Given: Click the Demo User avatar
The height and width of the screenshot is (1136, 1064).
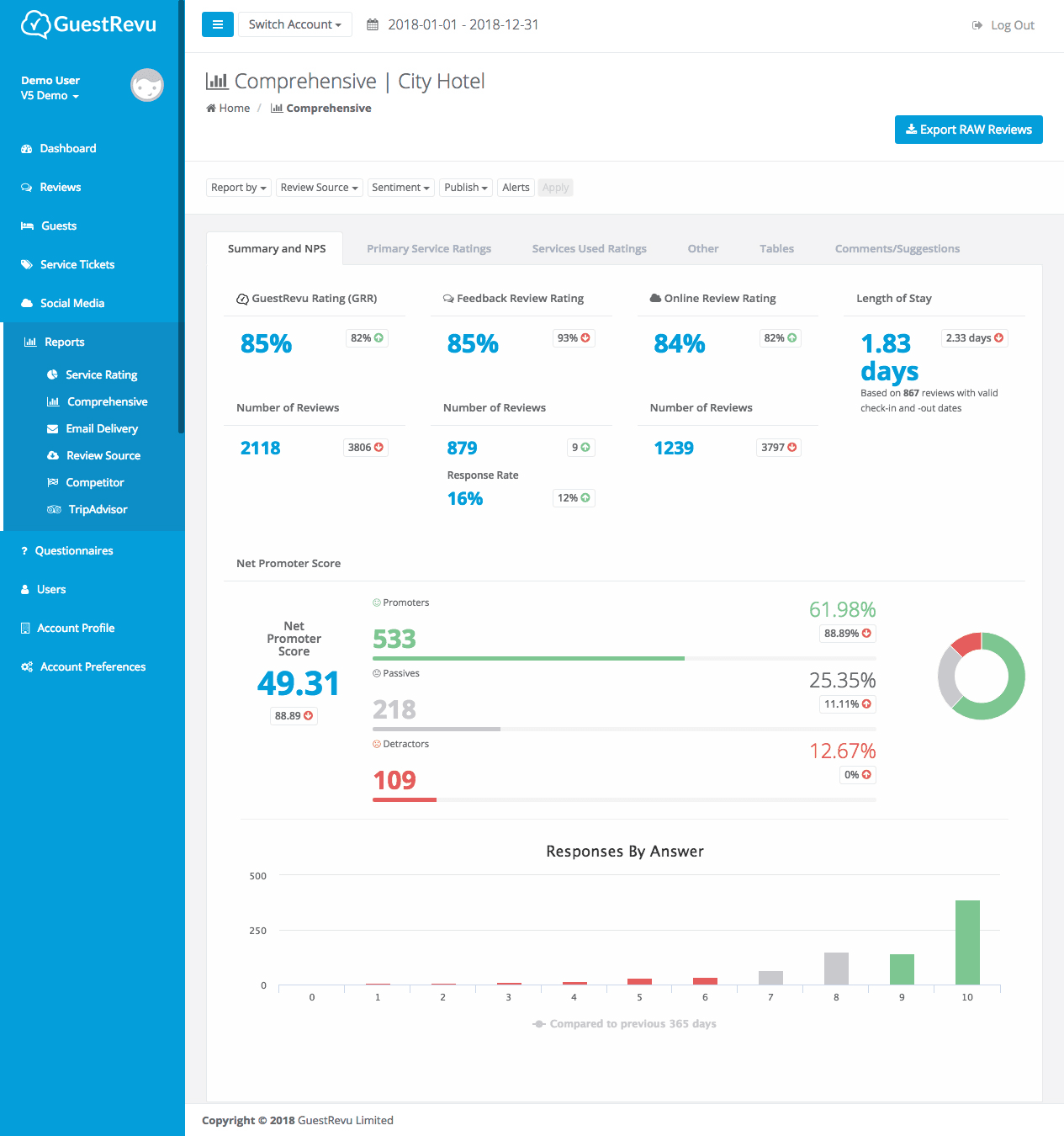Looking at the screenshot, I should (x=146, y=85).
